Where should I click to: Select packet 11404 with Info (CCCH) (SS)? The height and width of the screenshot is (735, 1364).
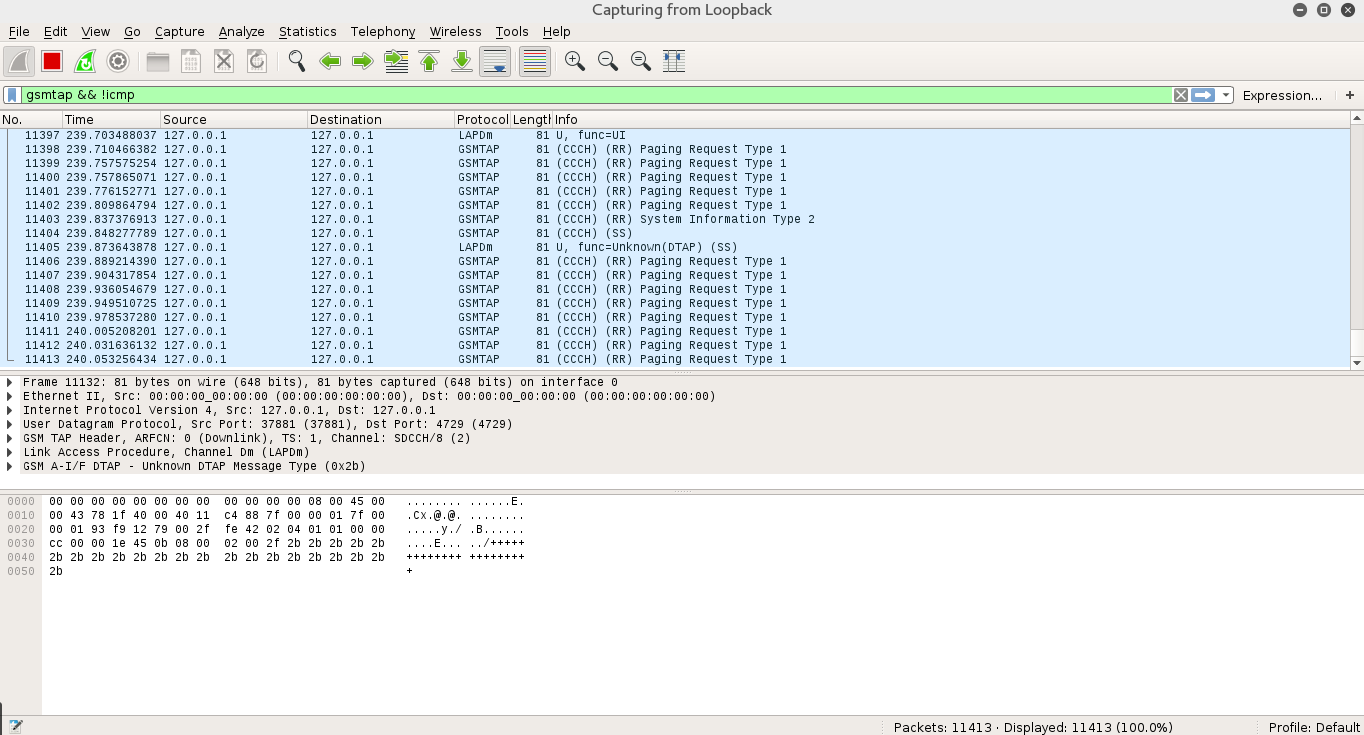click(x=675, y=233)
